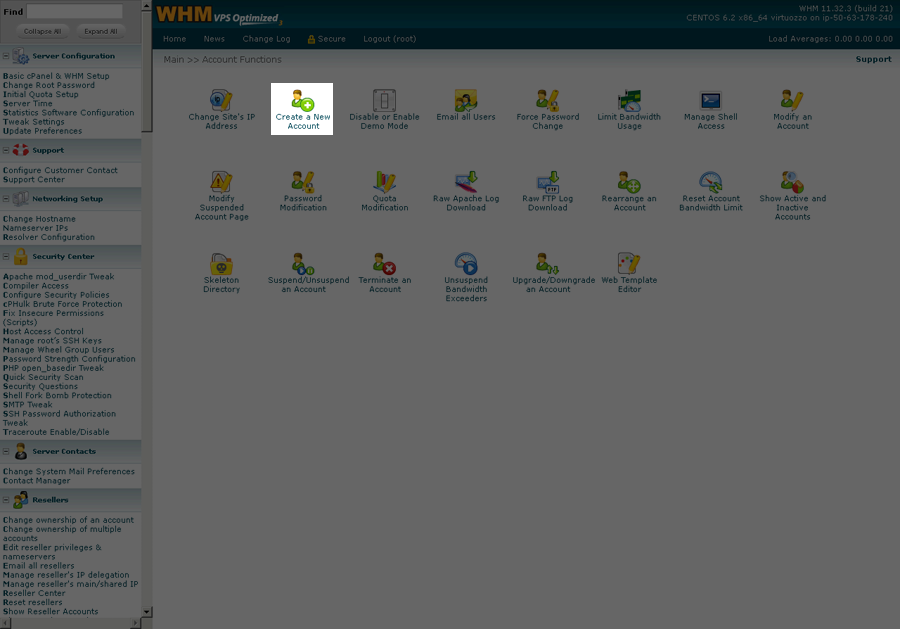Screen dimensions: 900x629
Task: Click the Collapse All button
Action: tap(42, 32)
